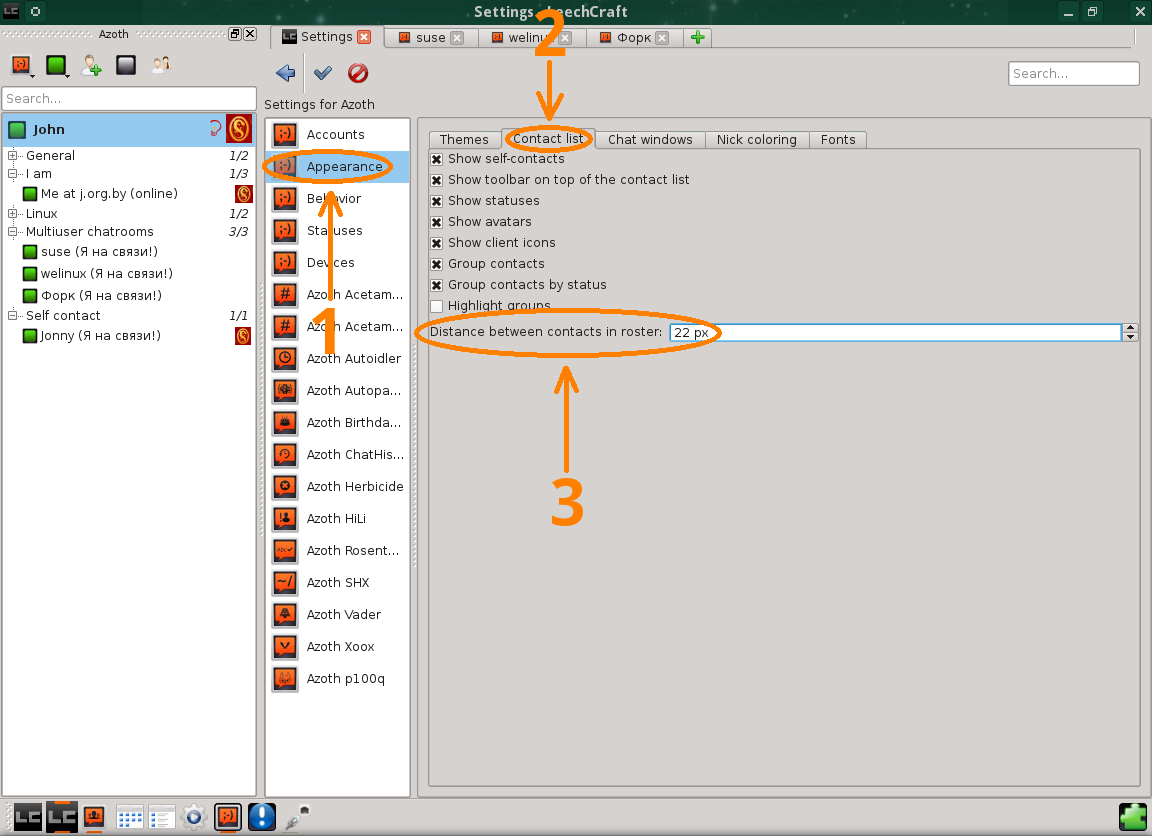1152x836 pixels.
Task: Click the two-people icon in Azoth toolbar
Action: 161,65
